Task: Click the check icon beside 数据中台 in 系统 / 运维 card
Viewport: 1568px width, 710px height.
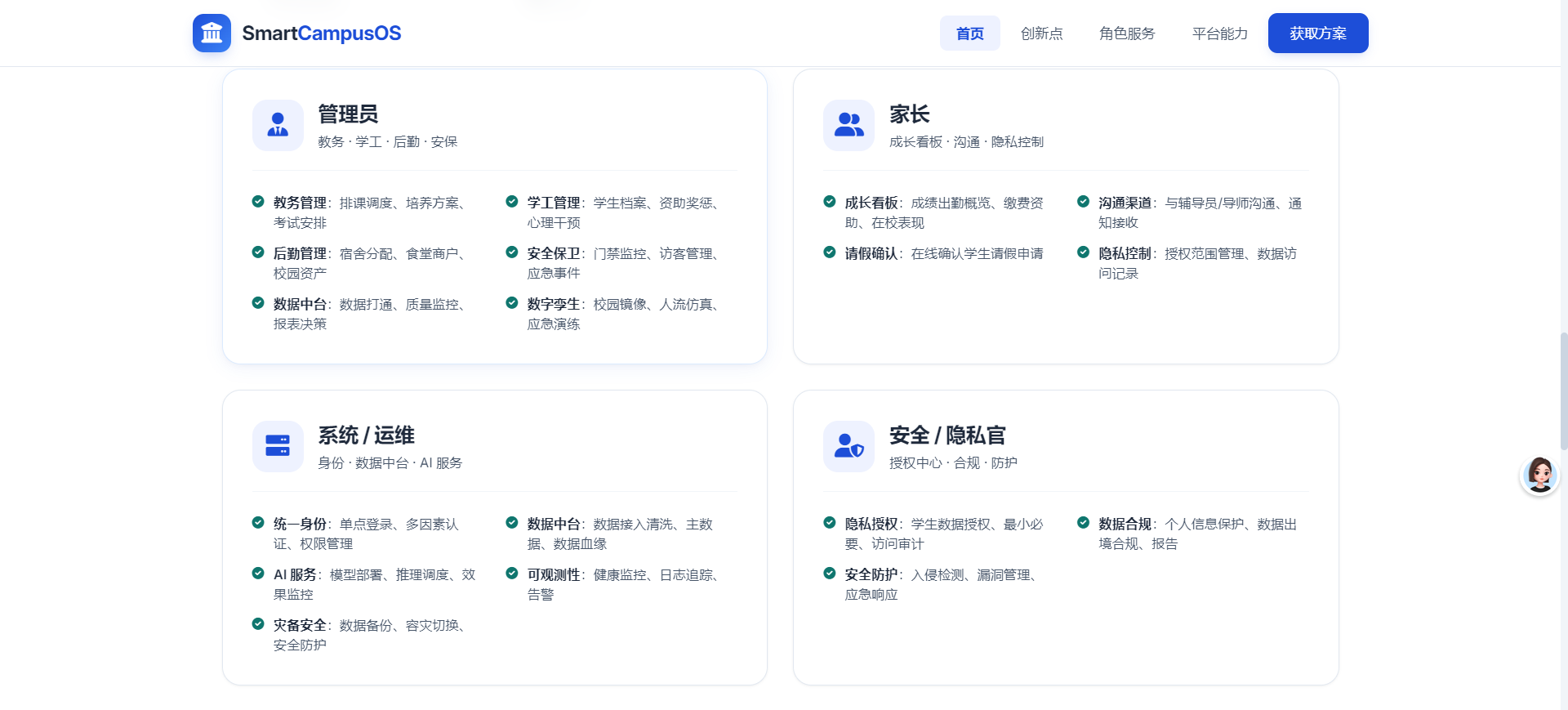Action: [512, 523]
